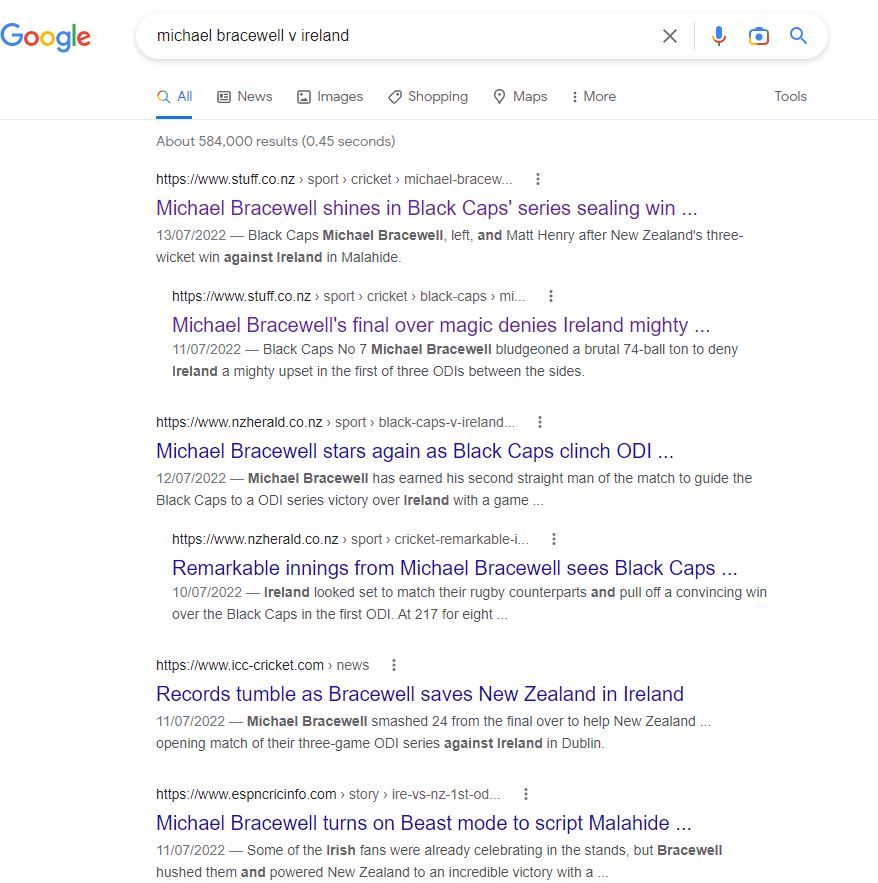Image resolution: width=878 pixels, height=883 pixels.
Task: Expand the More search categories menu
Action: pos(593,97)
